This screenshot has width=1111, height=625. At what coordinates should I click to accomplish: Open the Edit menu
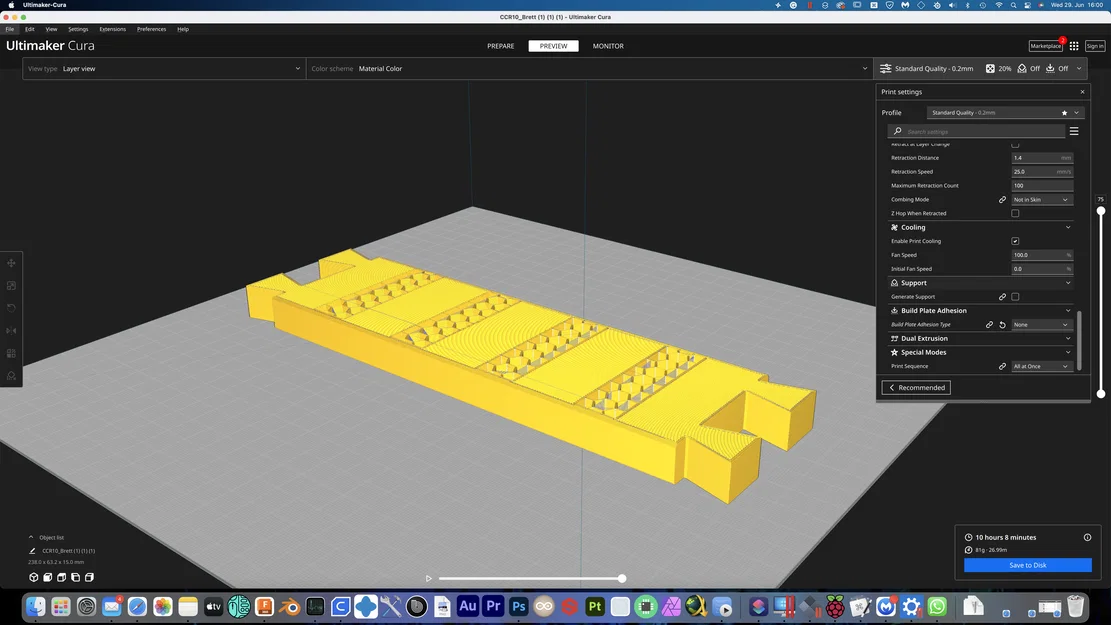click(x=30, y=29)
